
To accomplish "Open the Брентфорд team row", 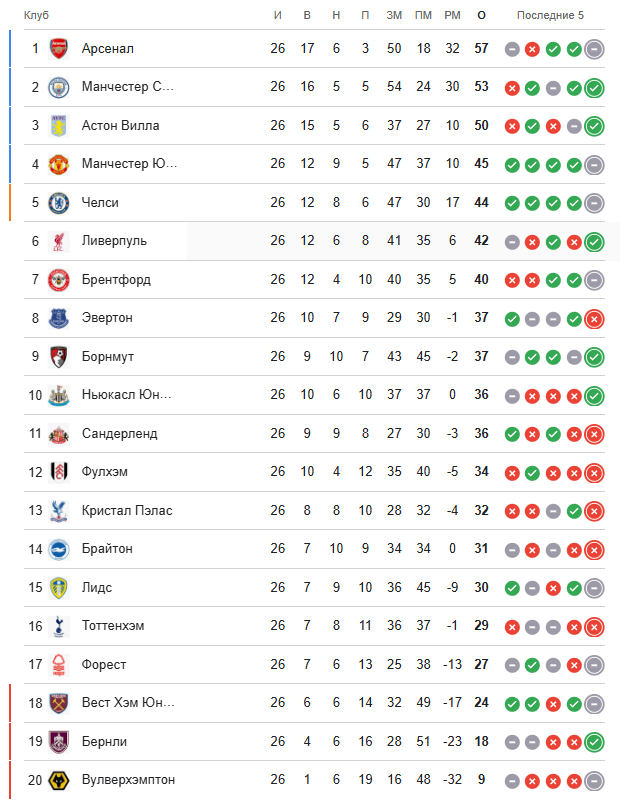I will [116, 280].
